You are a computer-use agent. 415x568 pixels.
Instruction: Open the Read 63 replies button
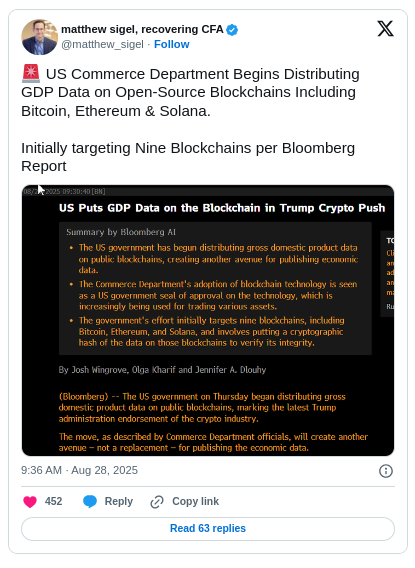[208, 529]
